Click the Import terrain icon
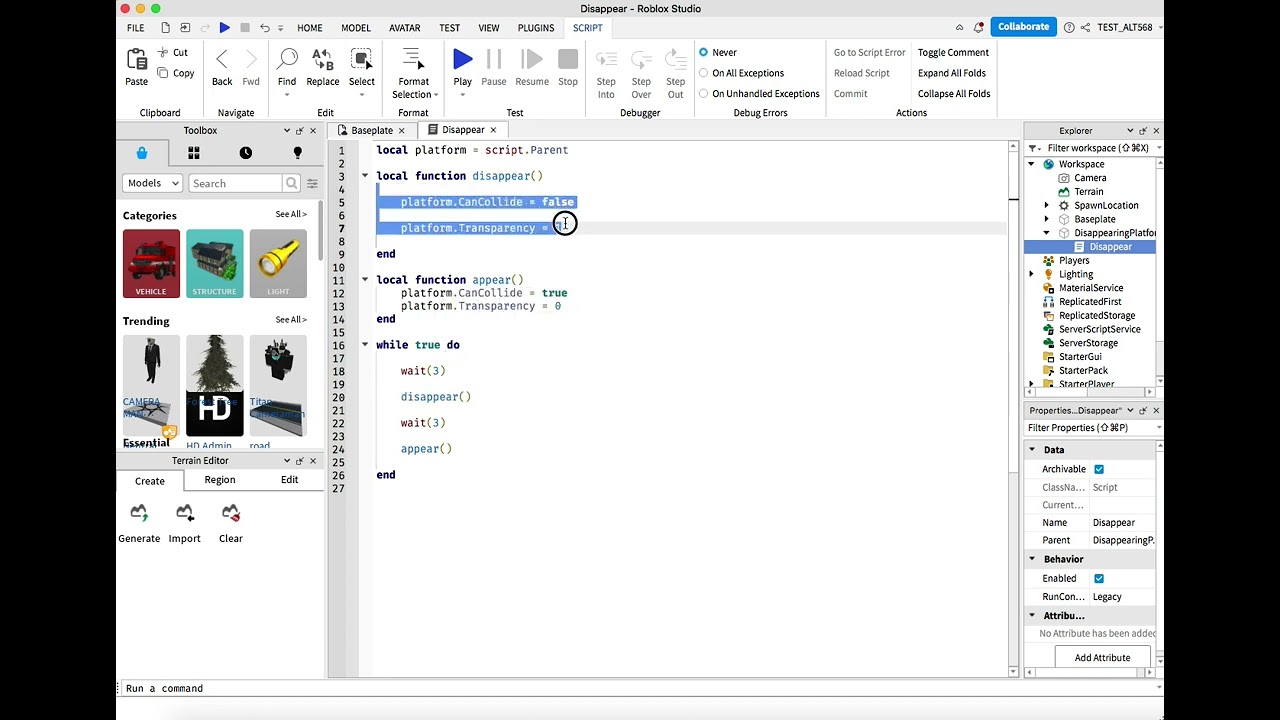Screen dimensions: 1280x720 coord(184,513)
